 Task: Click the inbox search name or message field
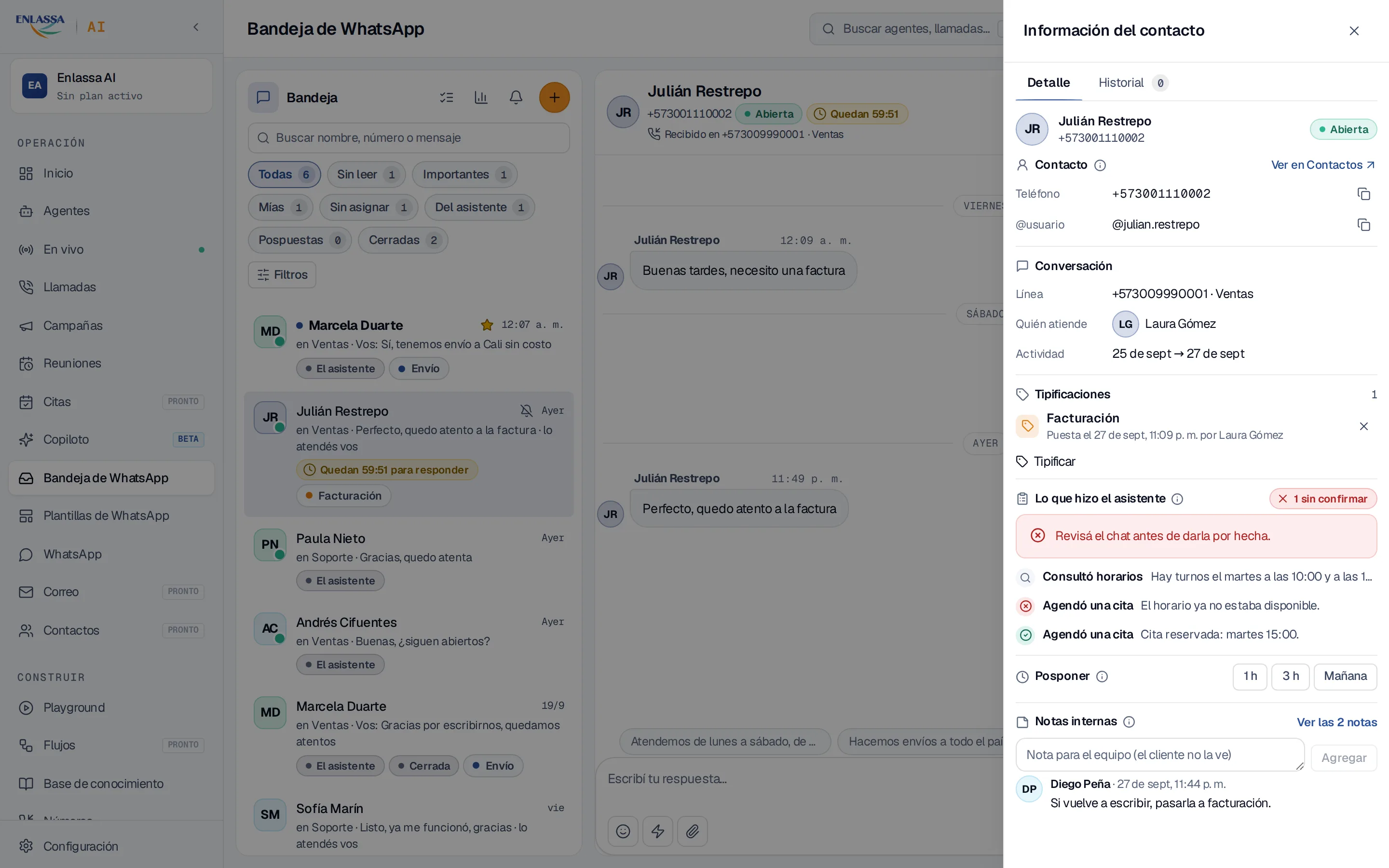click(409, 138)
